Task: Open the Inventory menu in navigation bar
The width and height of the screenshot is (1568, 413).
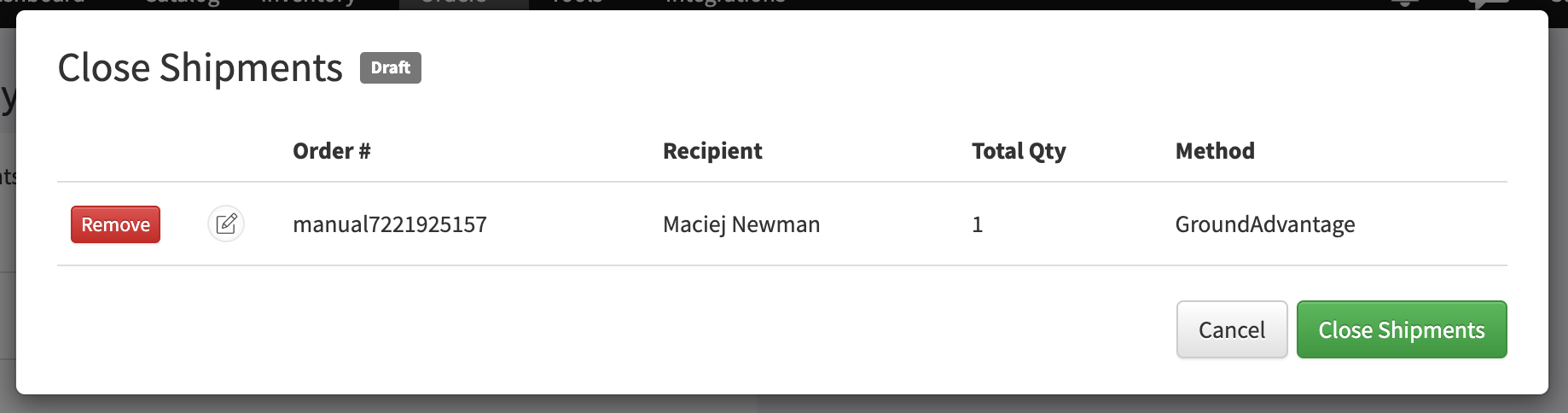Action: (x=308, y=3)
